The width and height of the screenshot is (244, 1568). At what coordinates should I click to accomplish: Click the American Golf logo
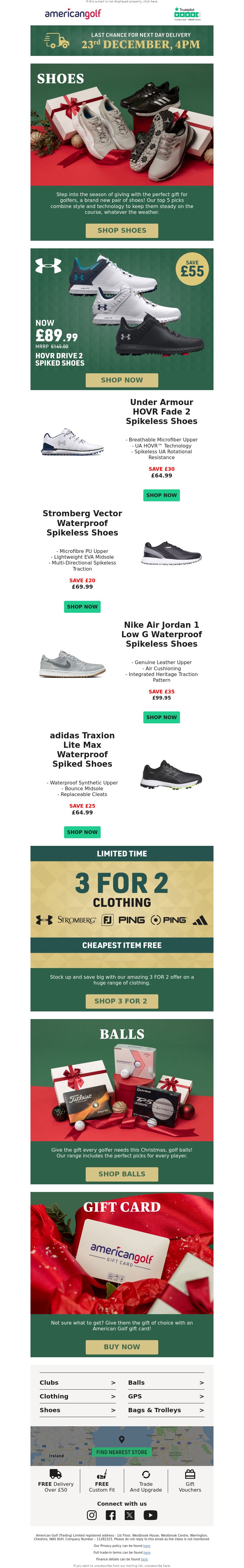[x=73, y=13]
